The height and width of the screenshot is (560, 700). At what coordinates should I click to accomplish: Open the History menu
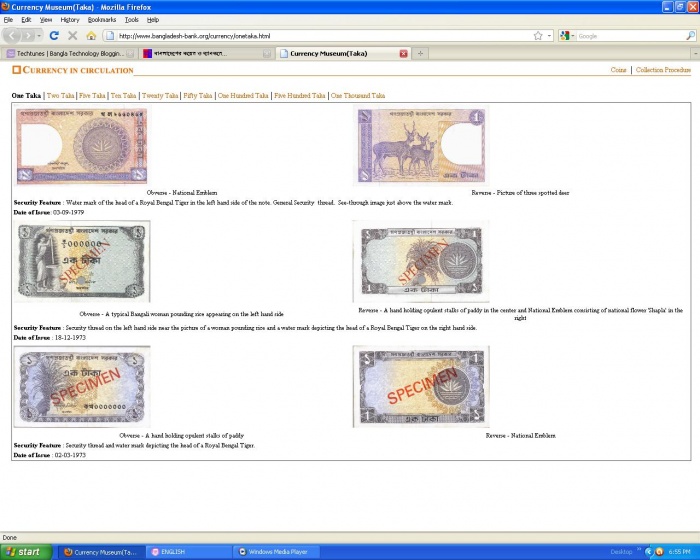click(x=70, y=20)
